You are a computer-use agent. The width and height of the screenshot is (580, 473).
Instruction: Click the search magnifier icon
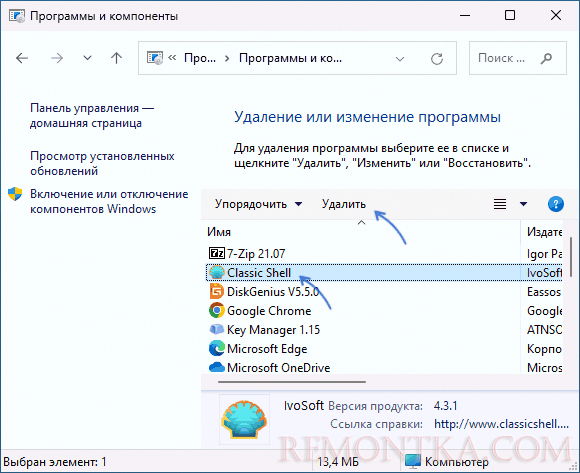pos(546,58)
